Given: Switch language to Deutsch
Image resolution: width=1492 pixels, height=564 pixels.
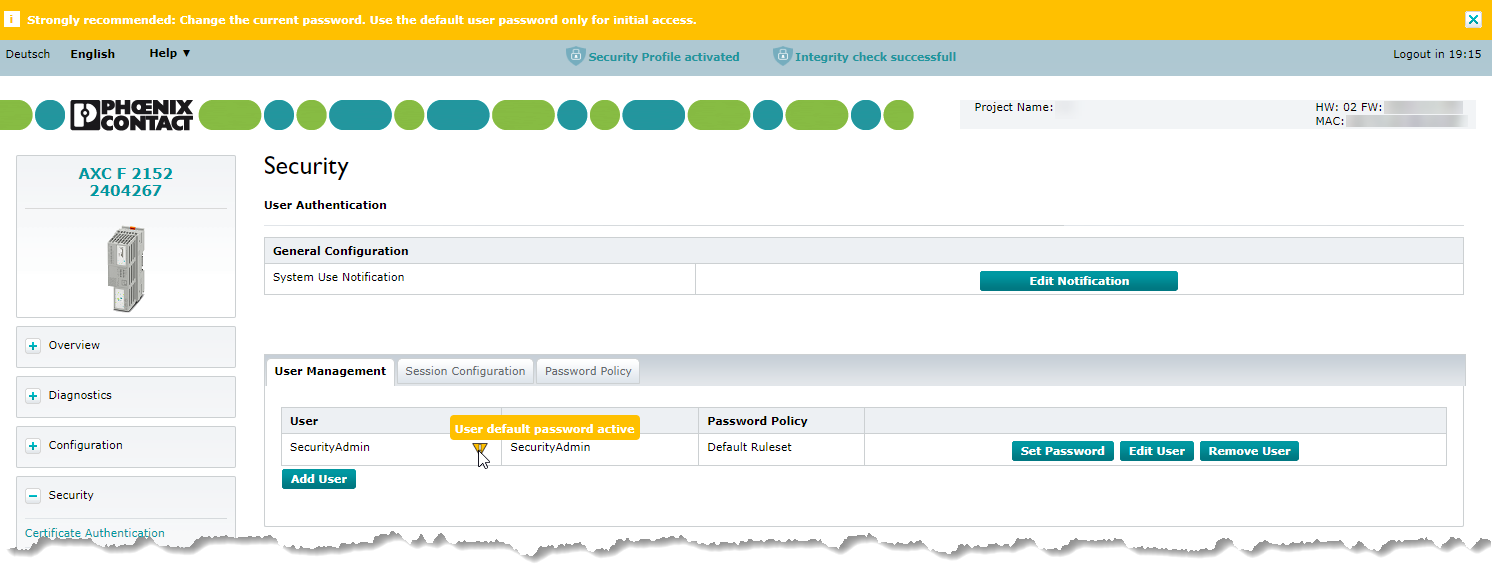Looking at the screenshot, I should 28,54.
